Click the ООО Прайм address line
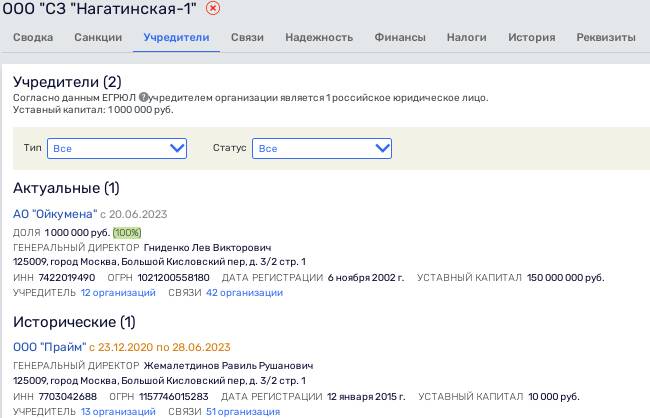 (159, 381)
